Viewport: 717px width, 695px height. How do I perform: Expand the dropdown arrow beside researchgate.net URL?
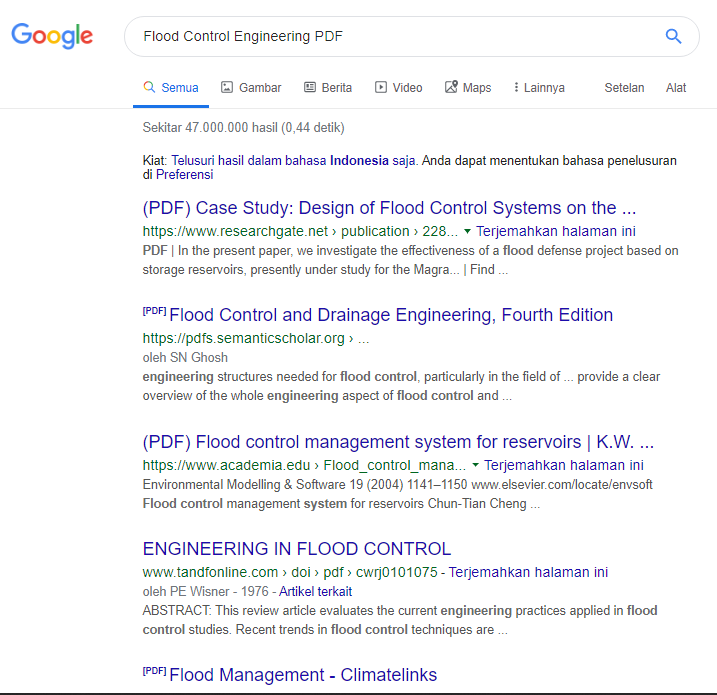pyautogui.click(x=467, y=231)
